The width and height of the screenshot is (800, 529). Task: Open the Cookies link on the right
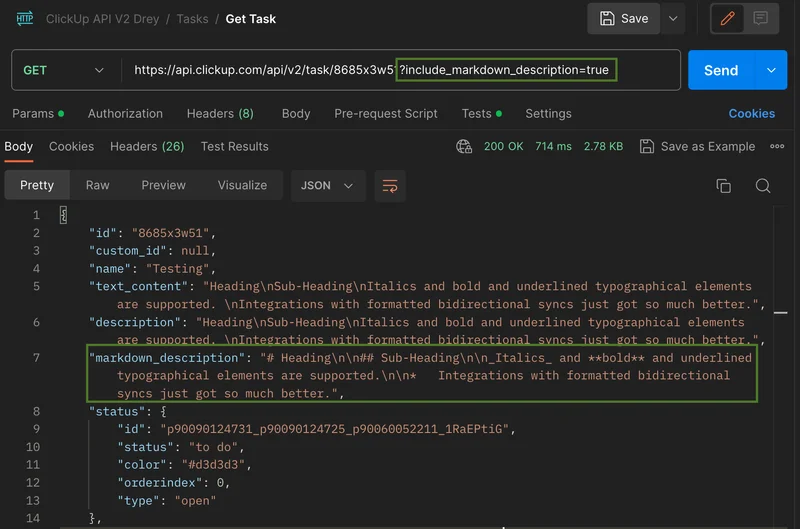752,114
